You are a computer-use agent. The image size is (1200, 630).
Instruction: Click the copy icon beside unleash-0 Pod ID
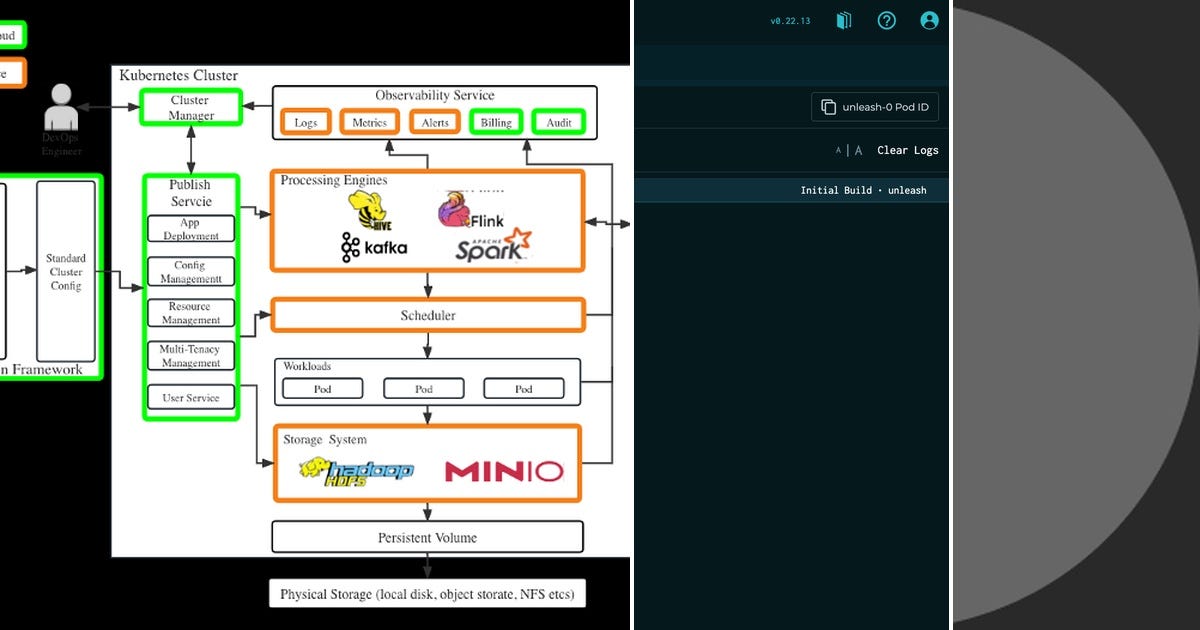coord(828,107)
